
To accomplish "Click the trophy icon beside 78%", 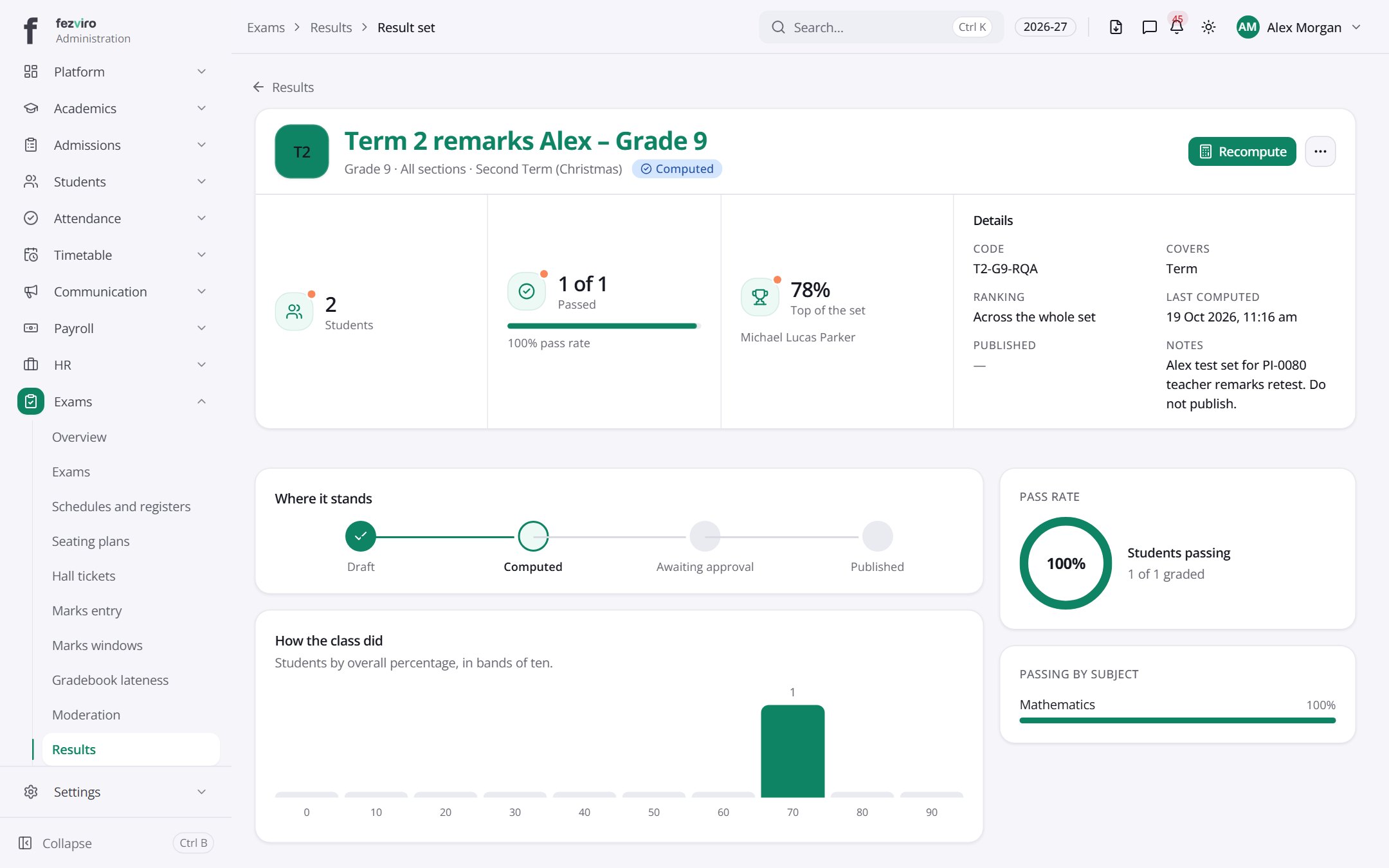I will coord(760,297).
